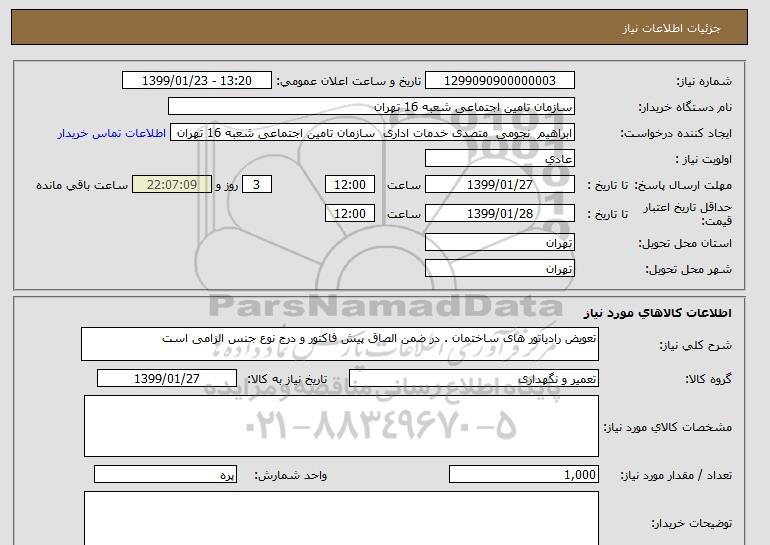
Task: Click the 'توضیحات خریدار' label
Action: 691,523
